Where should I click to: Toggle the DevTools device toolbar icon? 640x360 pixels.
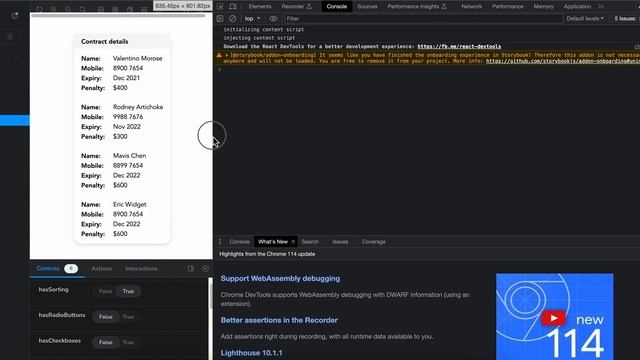click(233, 7)
